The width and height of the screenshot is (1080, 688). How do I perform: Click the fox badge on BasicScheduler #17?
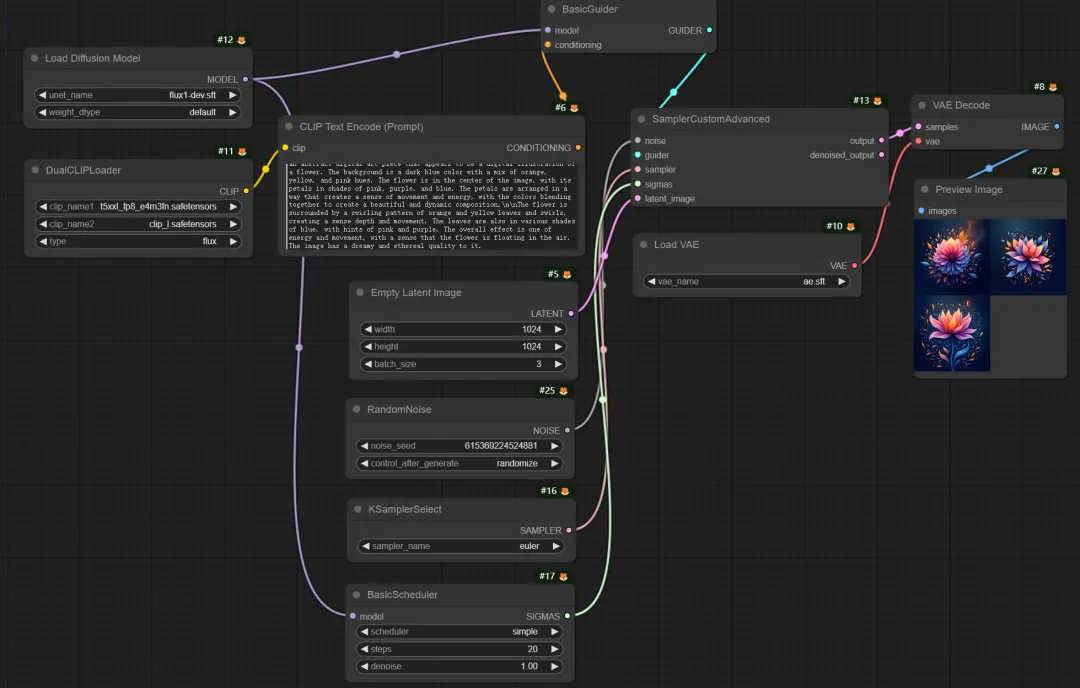pyautogui.click(x=563, y=576)
